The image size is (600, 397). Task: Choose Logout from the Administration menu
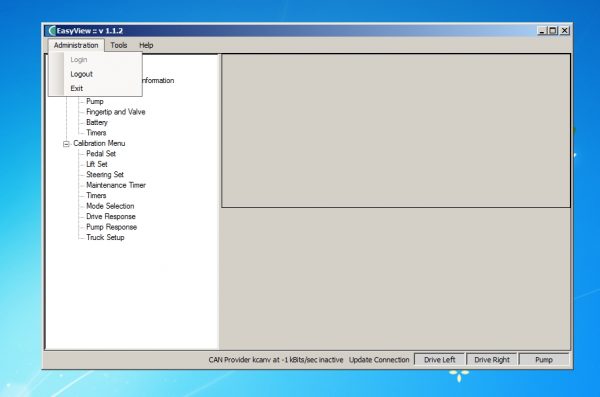pos(82,74)
